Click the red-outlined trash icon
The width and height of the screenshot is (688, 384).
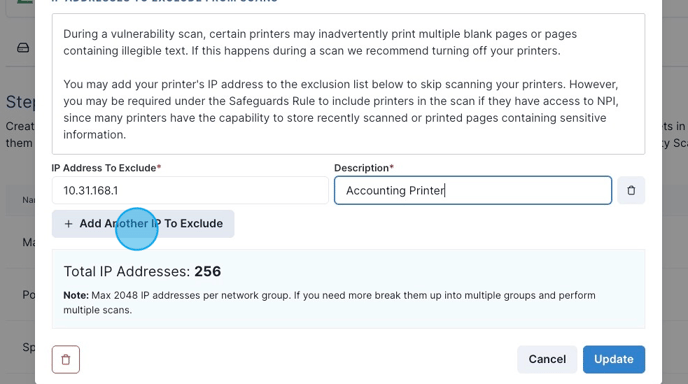pos(66,359)
